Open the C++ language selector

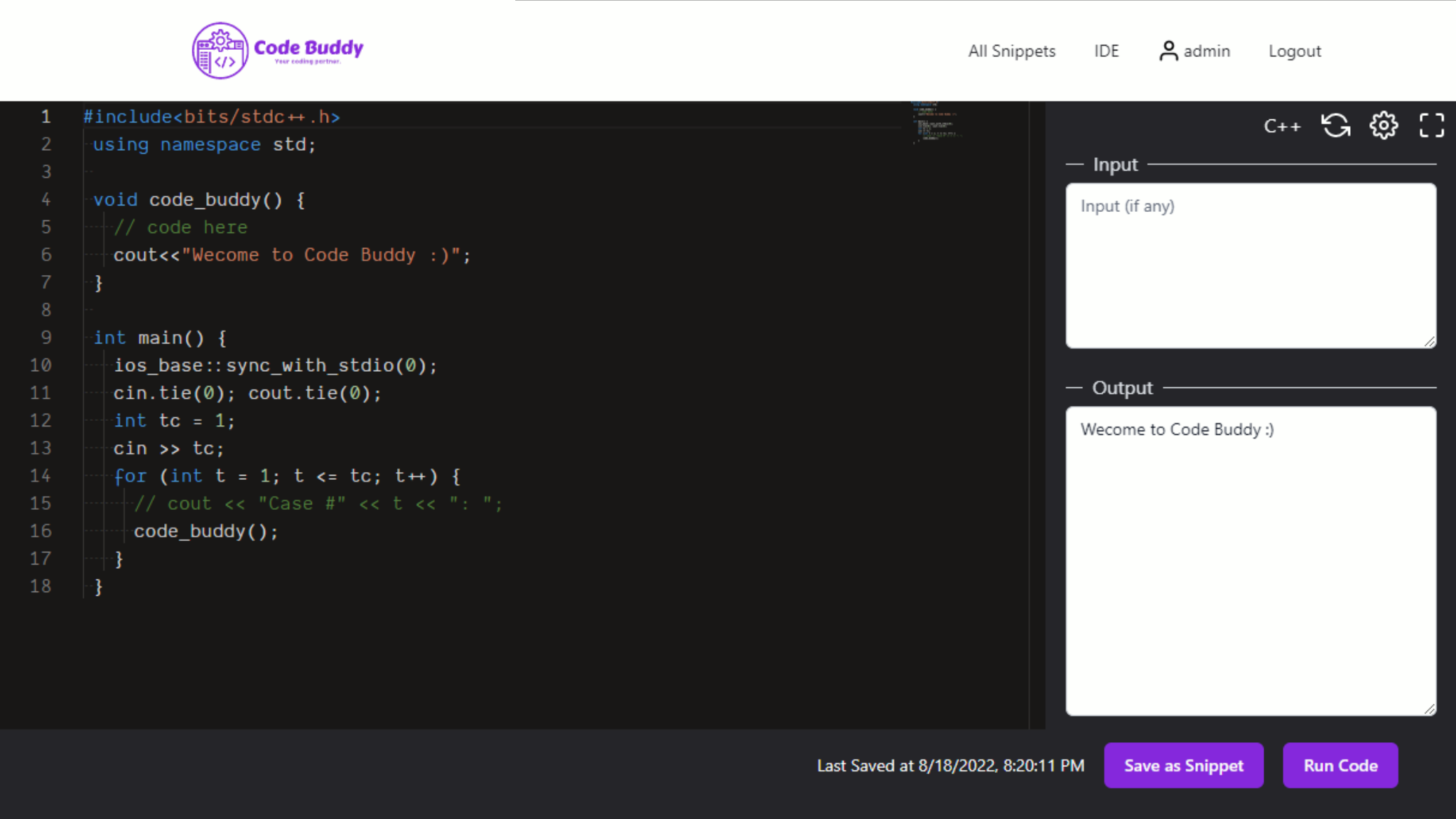click(x=1282, y=127)
